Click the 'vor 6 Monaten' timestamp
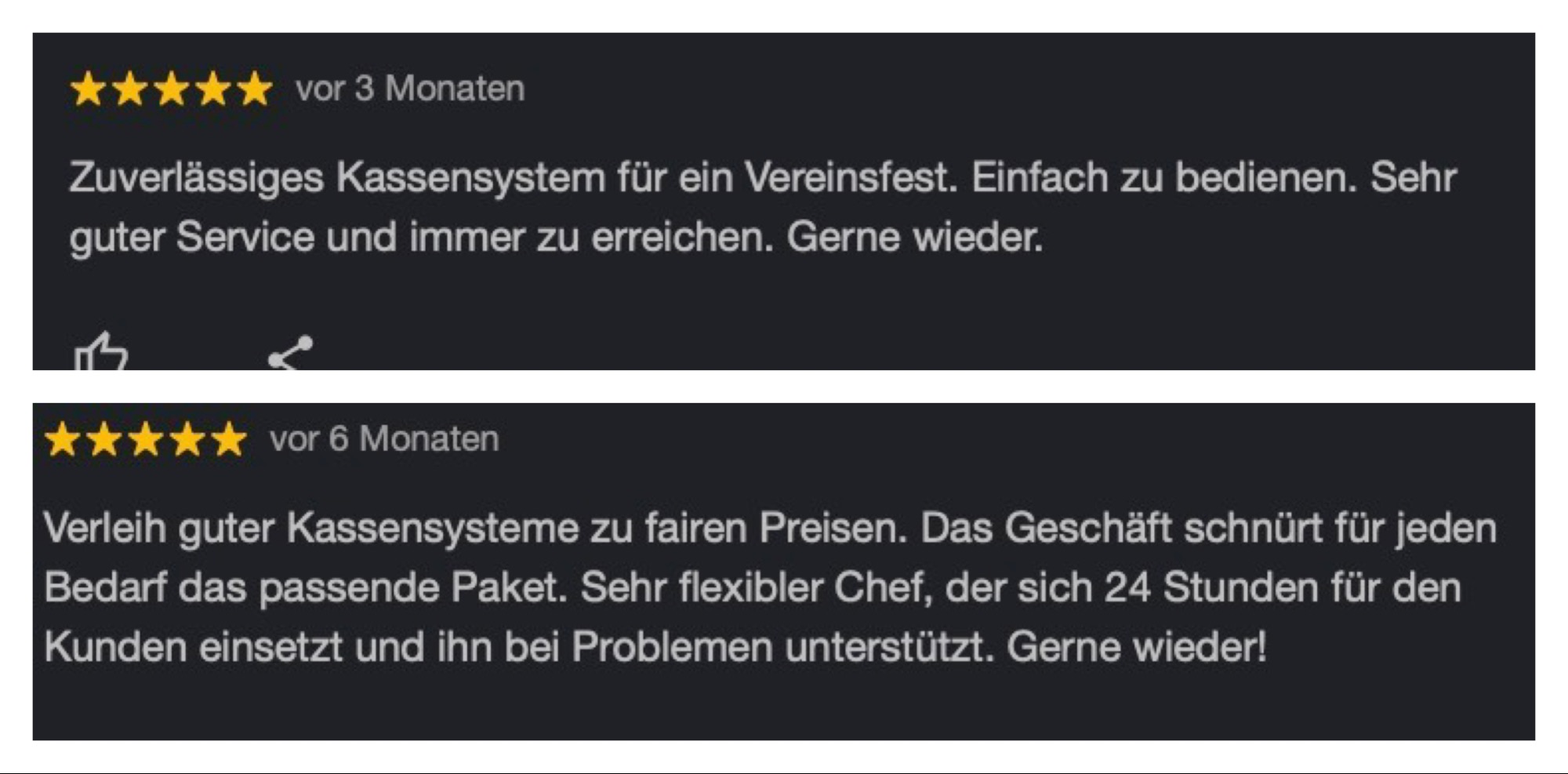 (x=384, y=439)
